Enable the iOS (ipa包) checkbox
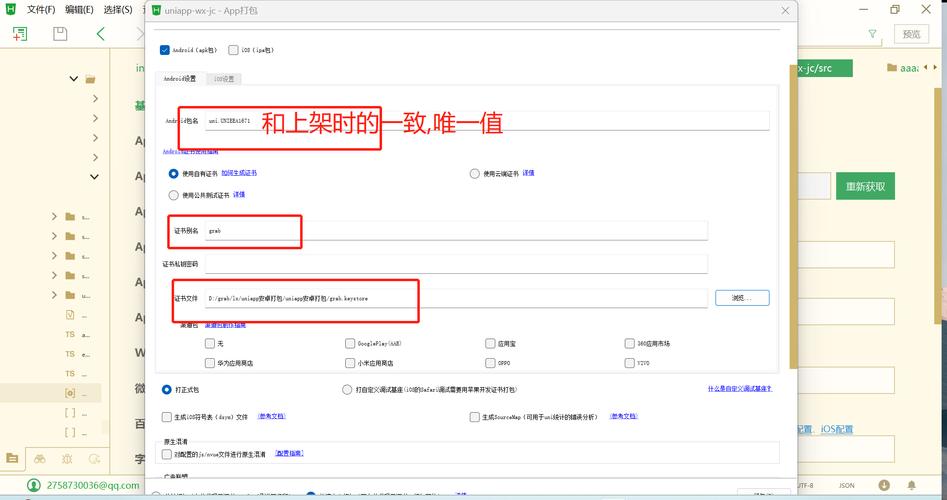The image size is (947, 500). (x=233, y=49)
